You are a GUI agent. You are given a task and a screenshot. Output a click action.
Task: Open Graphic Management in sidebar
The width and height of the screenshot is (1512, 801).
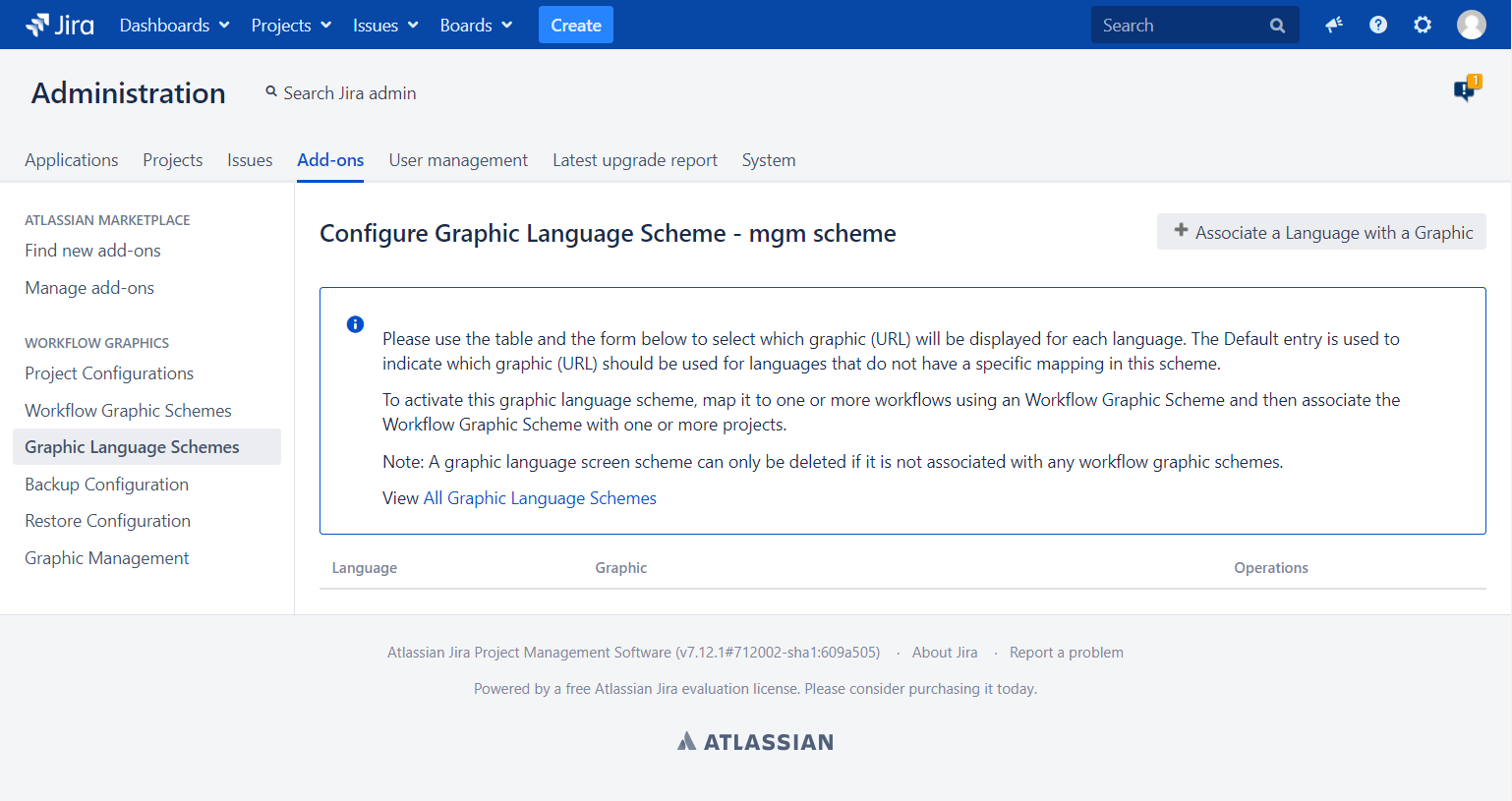(x=106, y=558)
